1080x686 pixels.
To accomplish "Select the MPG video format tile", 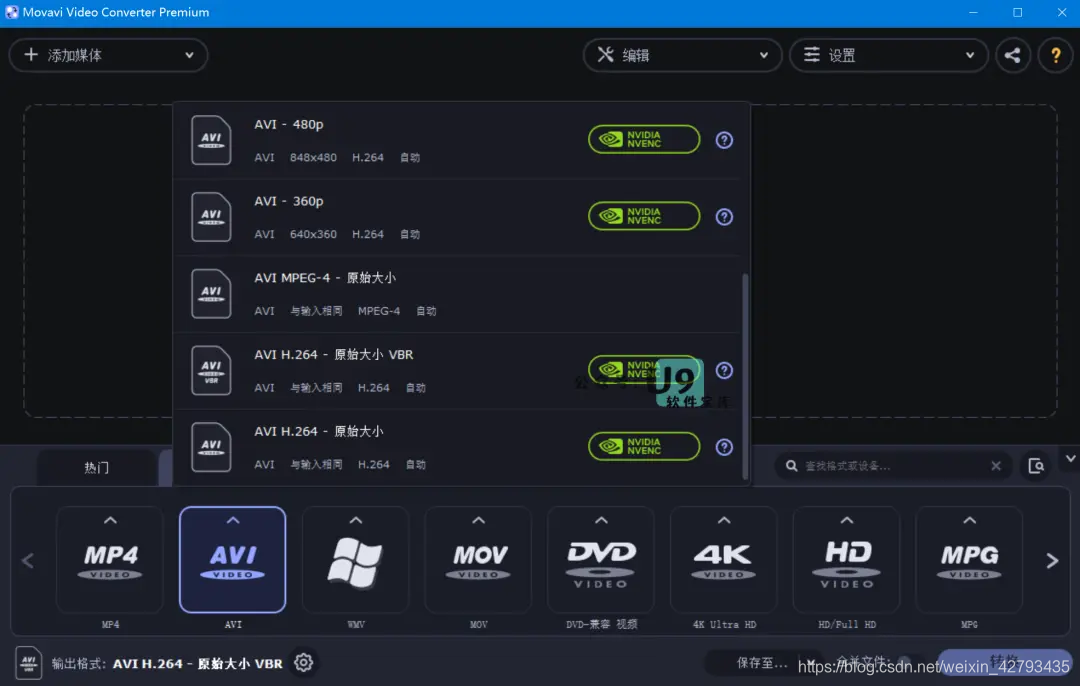I will click(969, 559).
